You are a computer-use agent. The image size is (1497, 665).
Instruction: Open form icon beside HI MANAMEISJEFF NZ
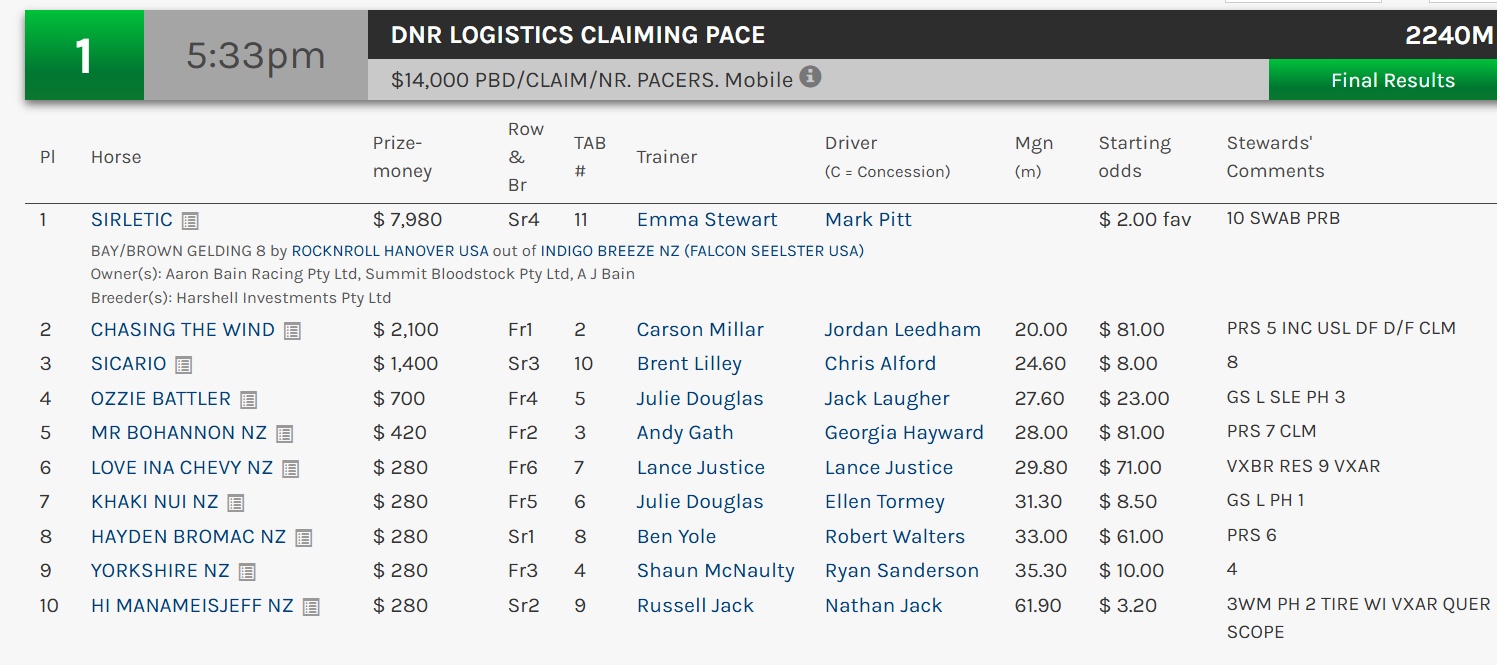pyautogui.click(x=311, y=607)
